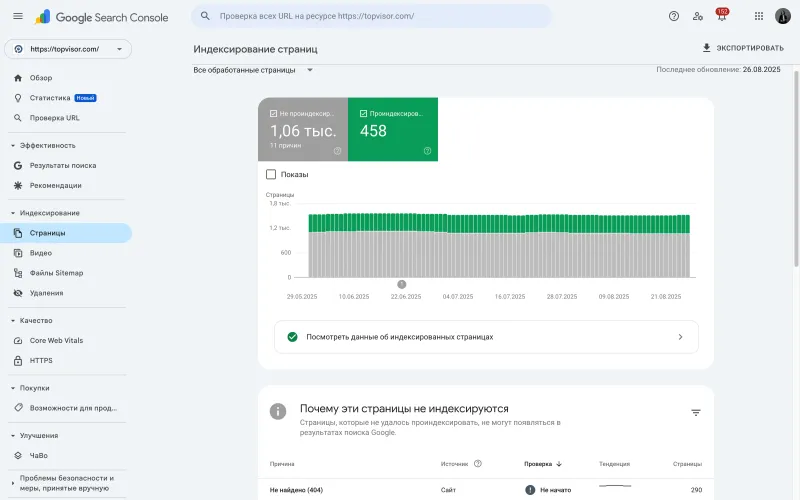Toggle the not-indexed 1,06 тыс. checkbox card
This screenshot has height=500, width=800.
[x=303, y=130]
